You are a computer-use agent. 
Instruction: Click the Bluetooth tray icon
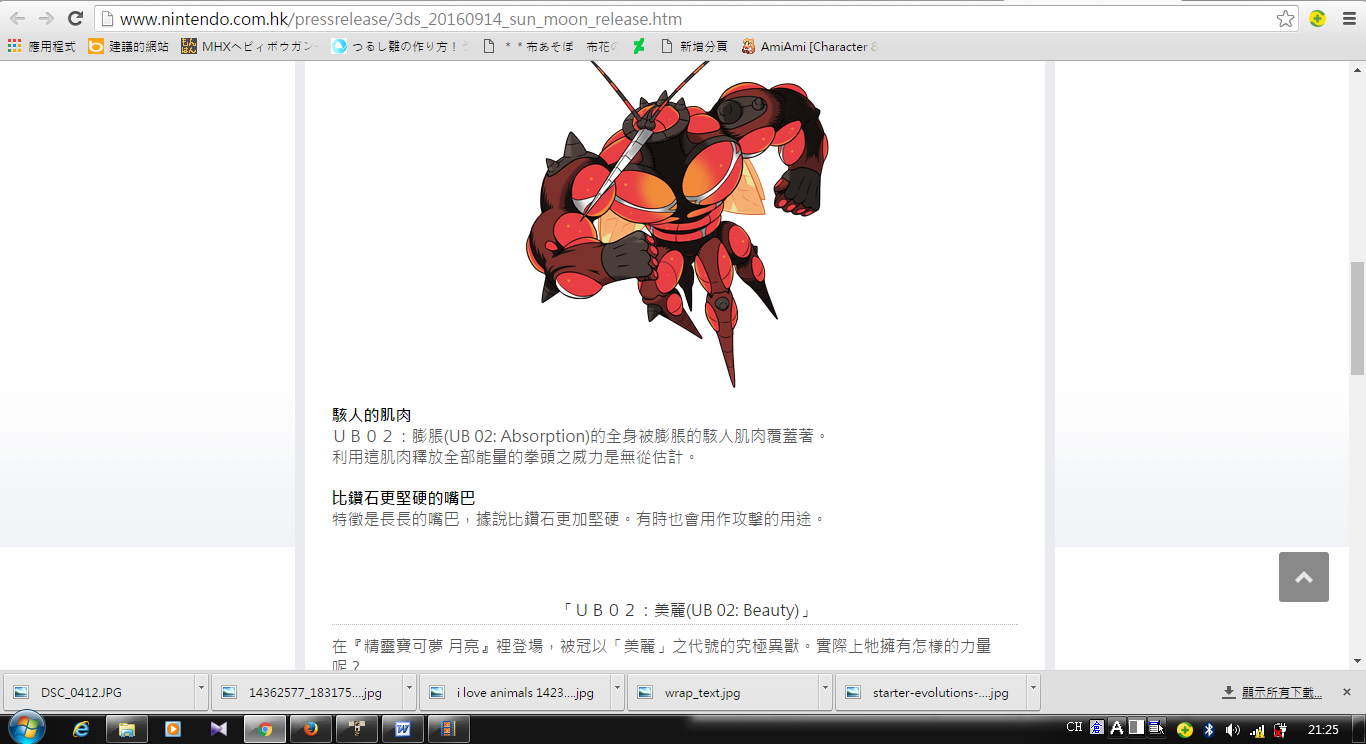pos(1209,729)
